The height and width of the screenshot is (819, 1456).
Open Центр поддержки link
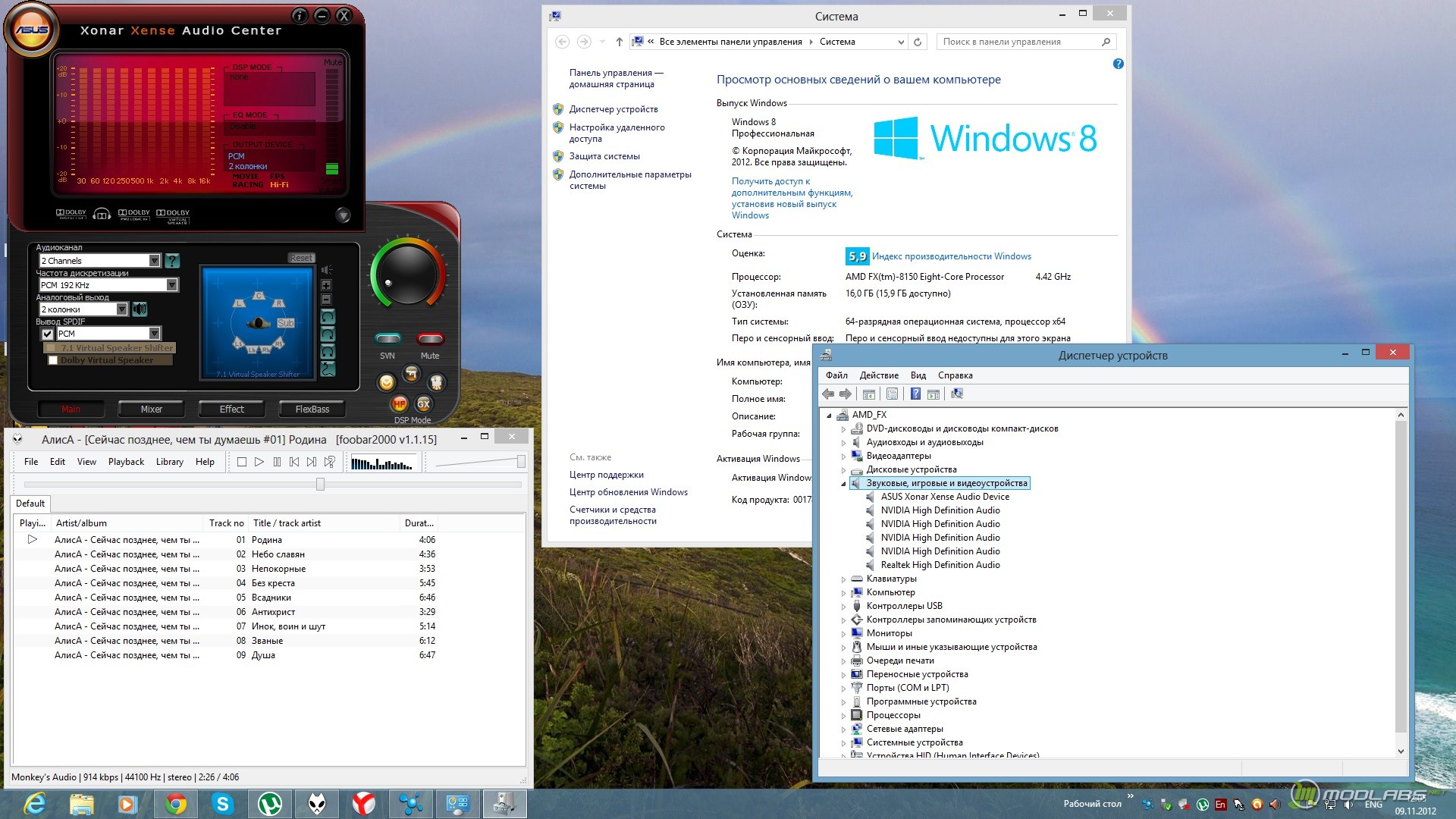607,475
